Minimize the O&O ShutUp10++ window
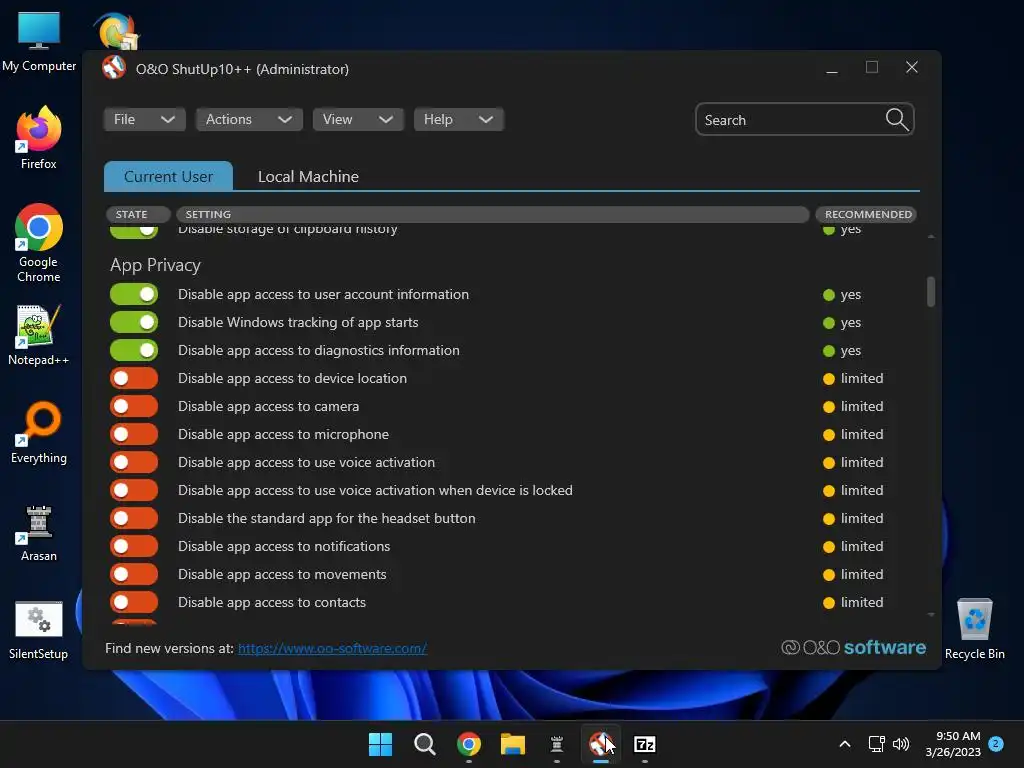This screenshot has width=1024, height=768. tap(831, 68)
